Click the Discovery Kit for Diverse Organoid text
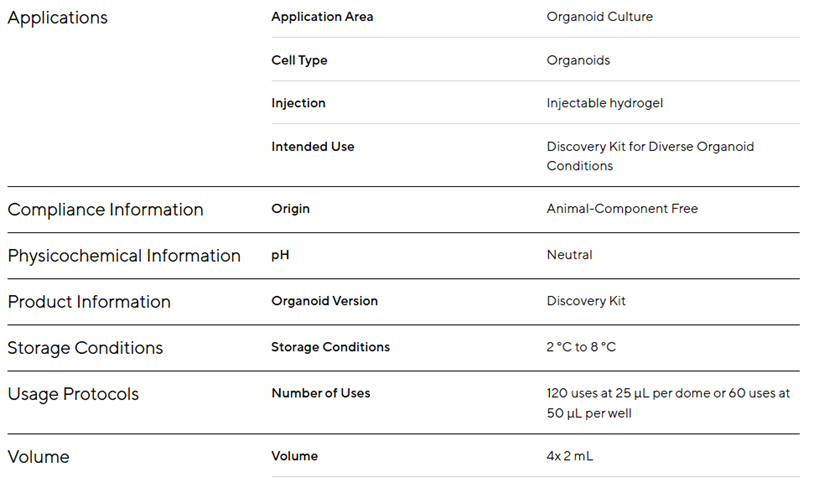819x488 pixels. click(650, 147)
